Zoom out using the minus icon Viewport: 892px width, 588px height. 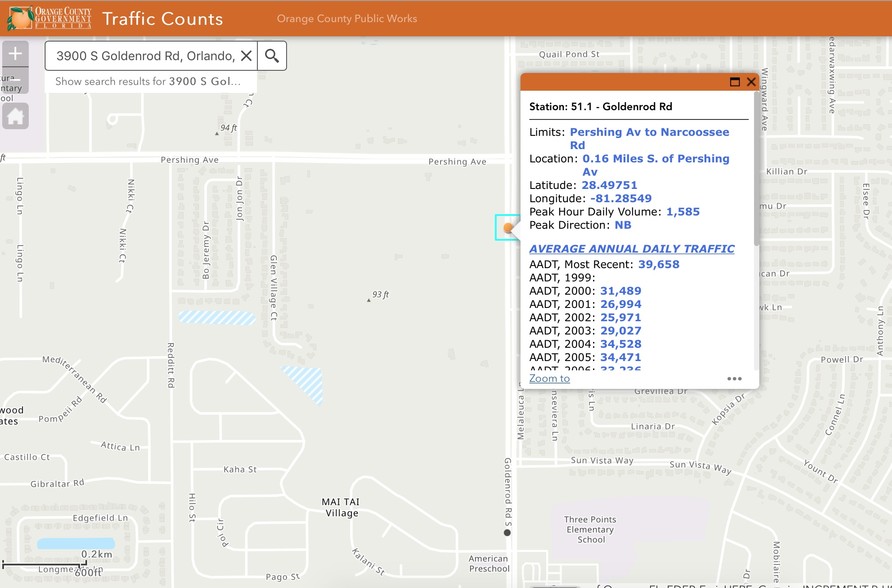tap(14, 79)
